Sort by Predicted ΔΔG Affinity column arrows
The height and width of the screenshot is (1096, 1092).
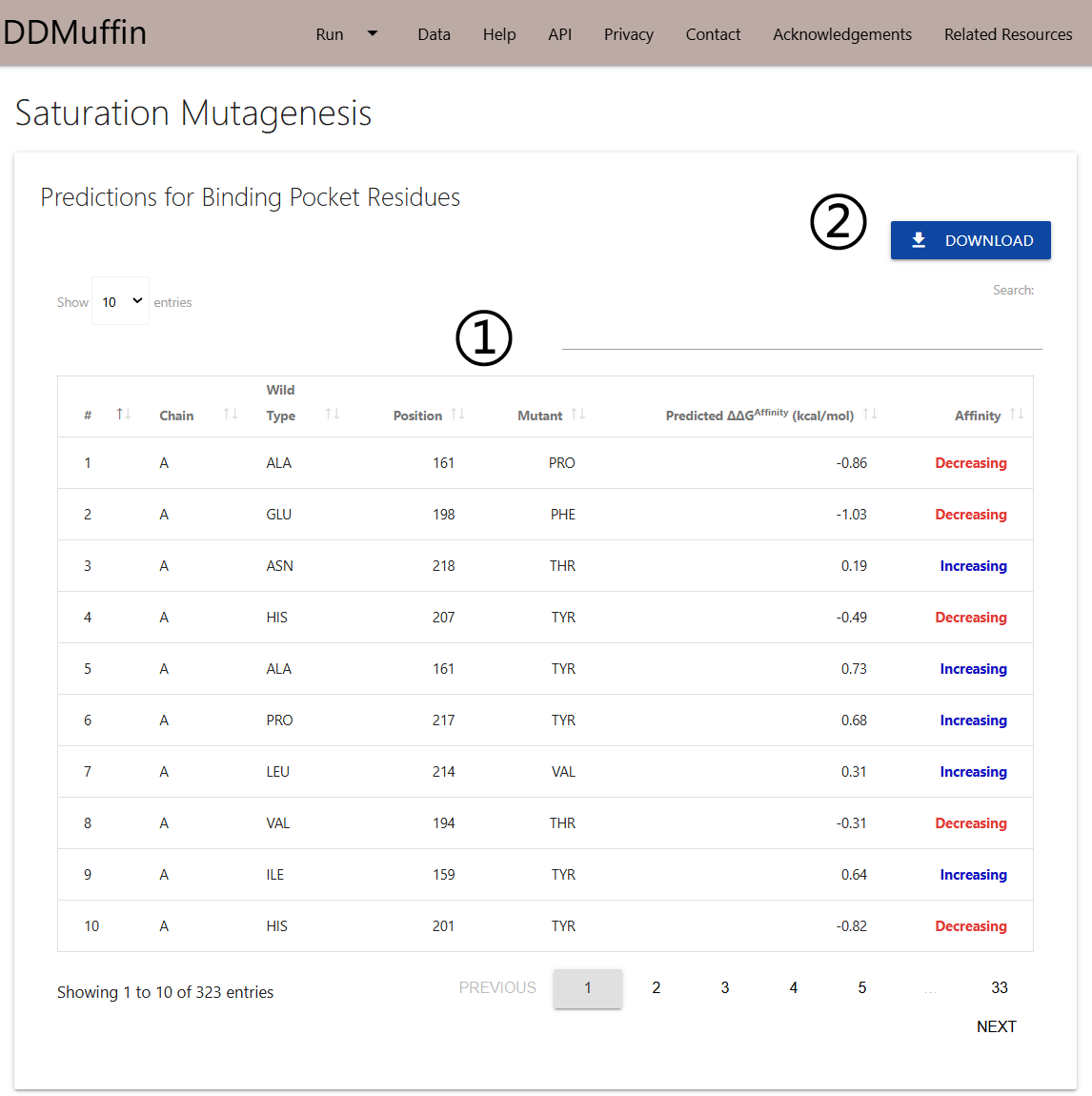click(869, 414)
